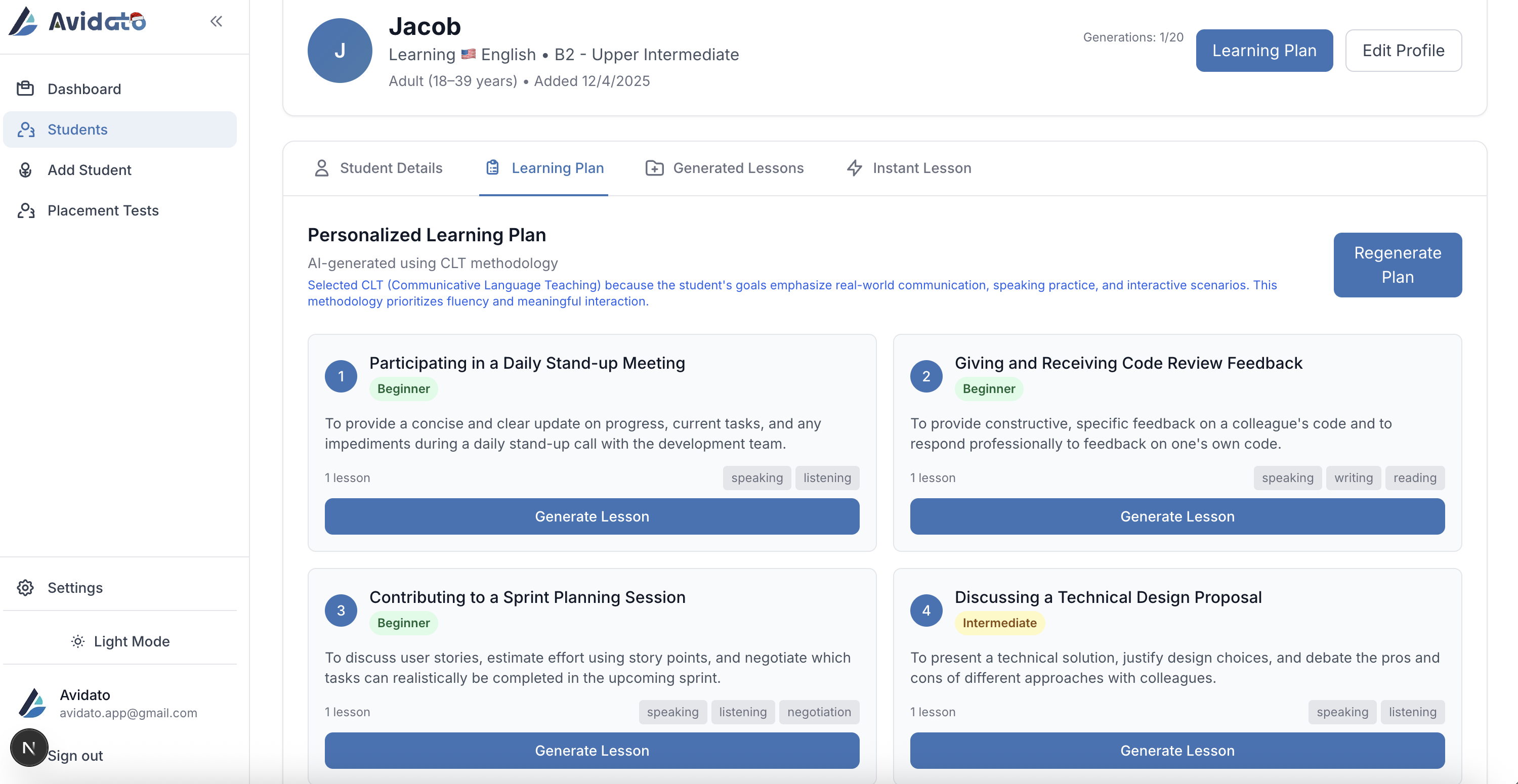1518x784 pixels.
Task: Toggle Light Mode theme
Action: click(x=120, y=641)
